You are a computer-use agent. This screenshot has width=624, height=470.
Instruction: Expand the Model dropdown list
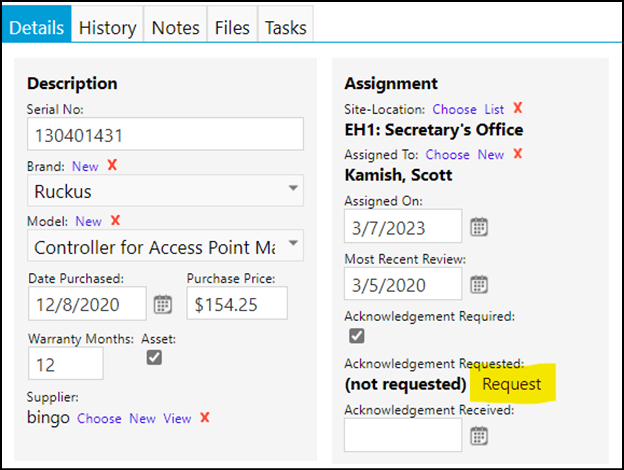[165, 246]
